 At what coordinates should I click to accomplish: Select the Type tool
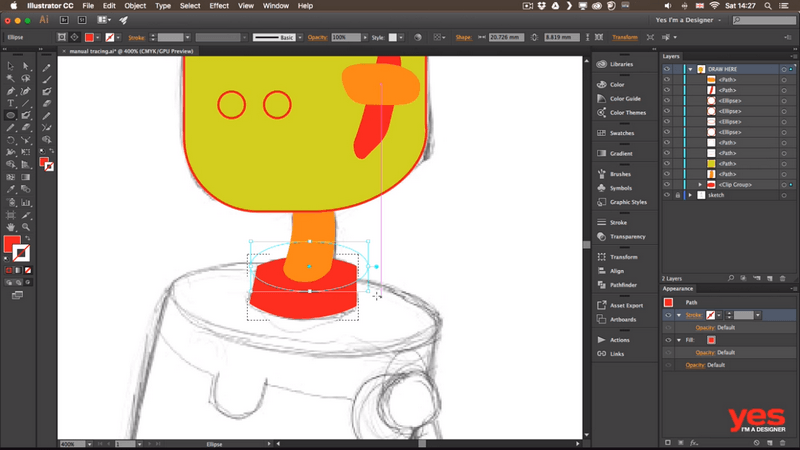pos(11,103)
